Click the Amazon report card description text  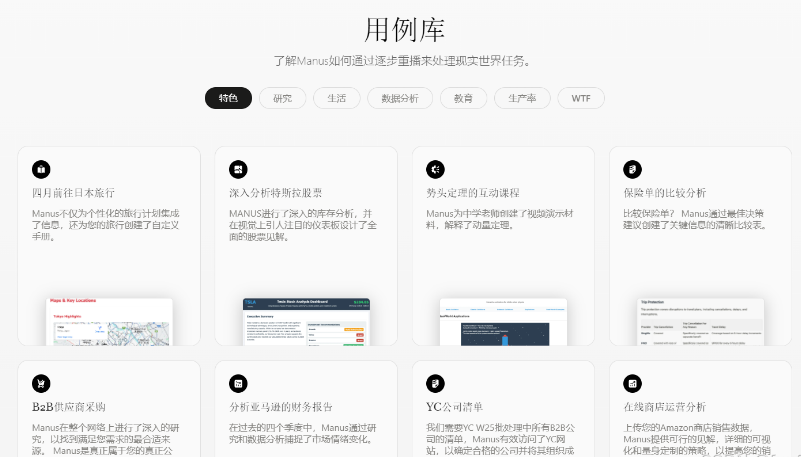(303, 434)
